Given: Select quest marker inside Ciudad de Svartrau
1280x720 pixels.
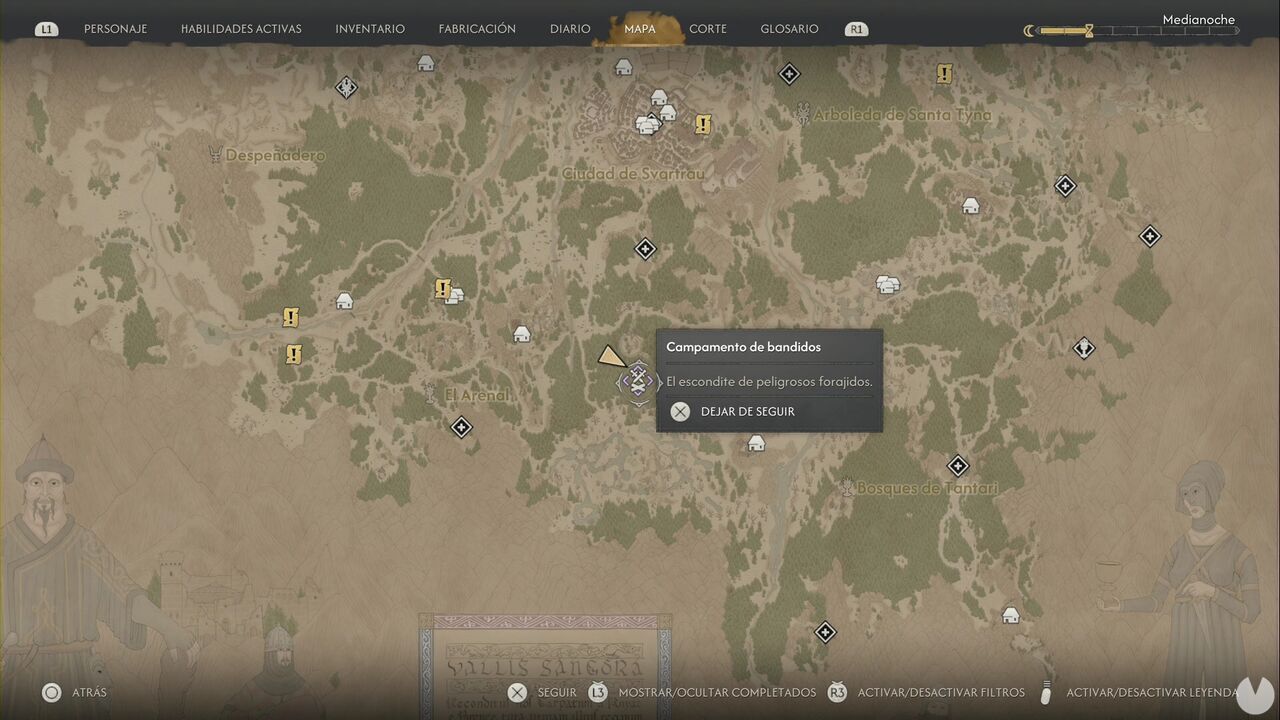Looking at the screenshot, I should [703, 124].
